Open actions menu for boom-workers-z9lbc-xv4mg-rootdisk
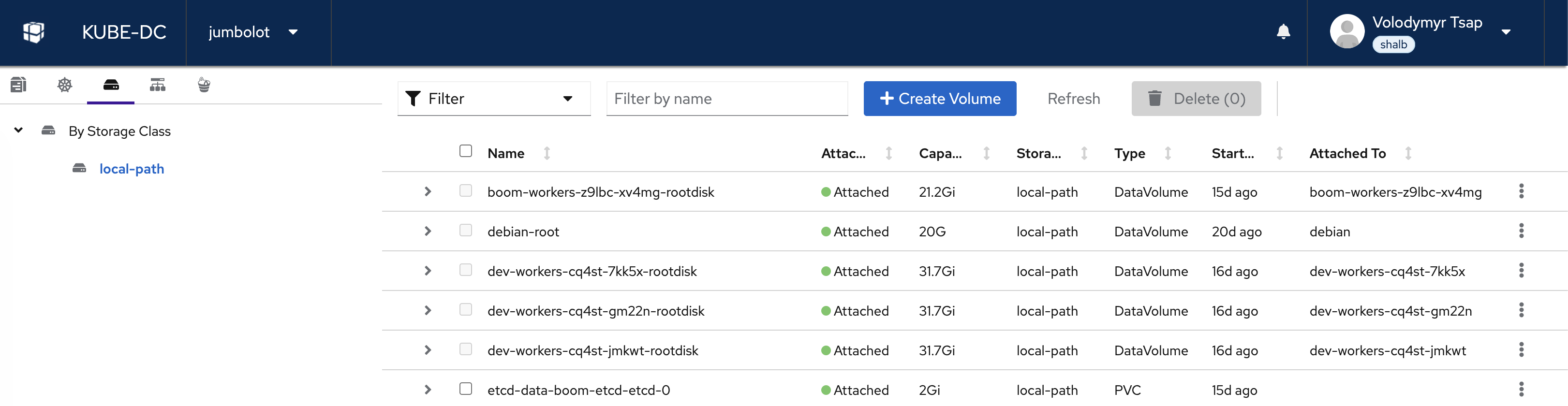1568x406 pixels. (x=1521, y=192)
